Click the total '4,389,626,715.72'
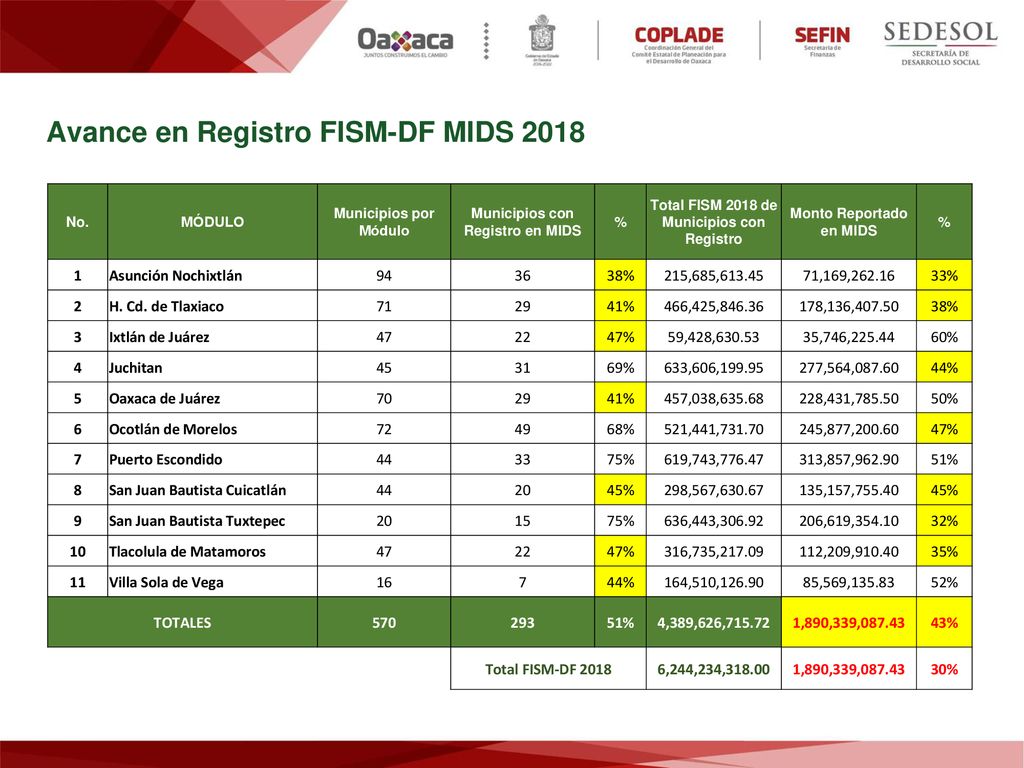 (x=713, y=623)
